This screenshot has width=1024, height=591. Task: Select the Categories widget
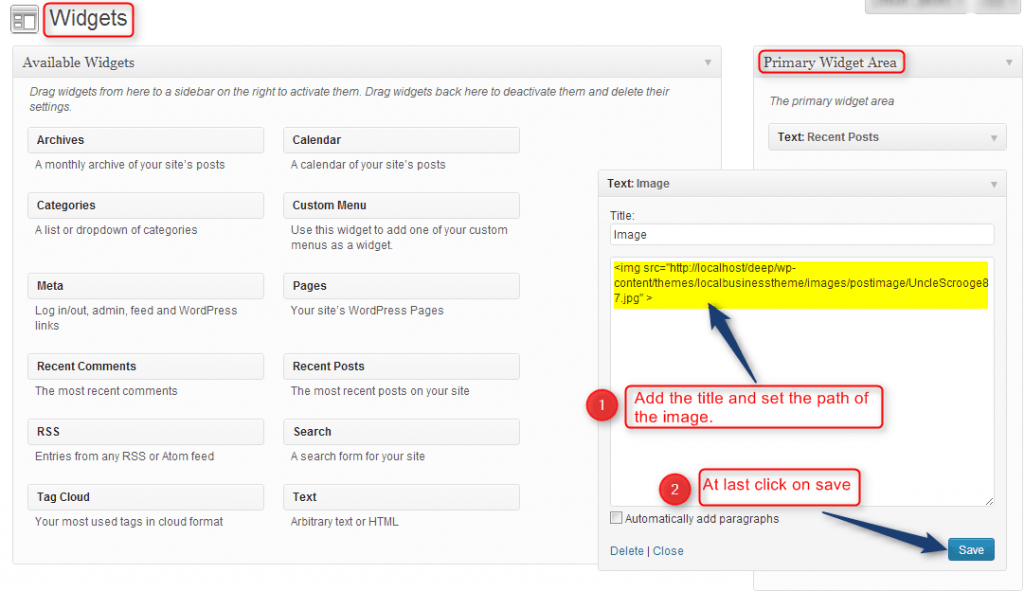(145, 206)
